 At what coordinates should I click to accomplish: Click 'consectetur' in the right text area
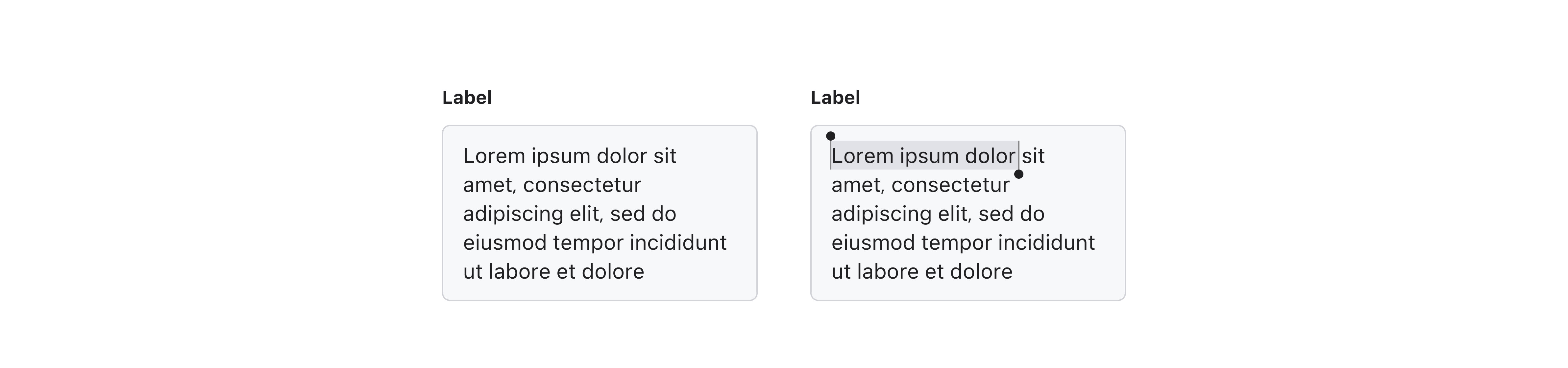pyautogui.click(x=950, y=185)
